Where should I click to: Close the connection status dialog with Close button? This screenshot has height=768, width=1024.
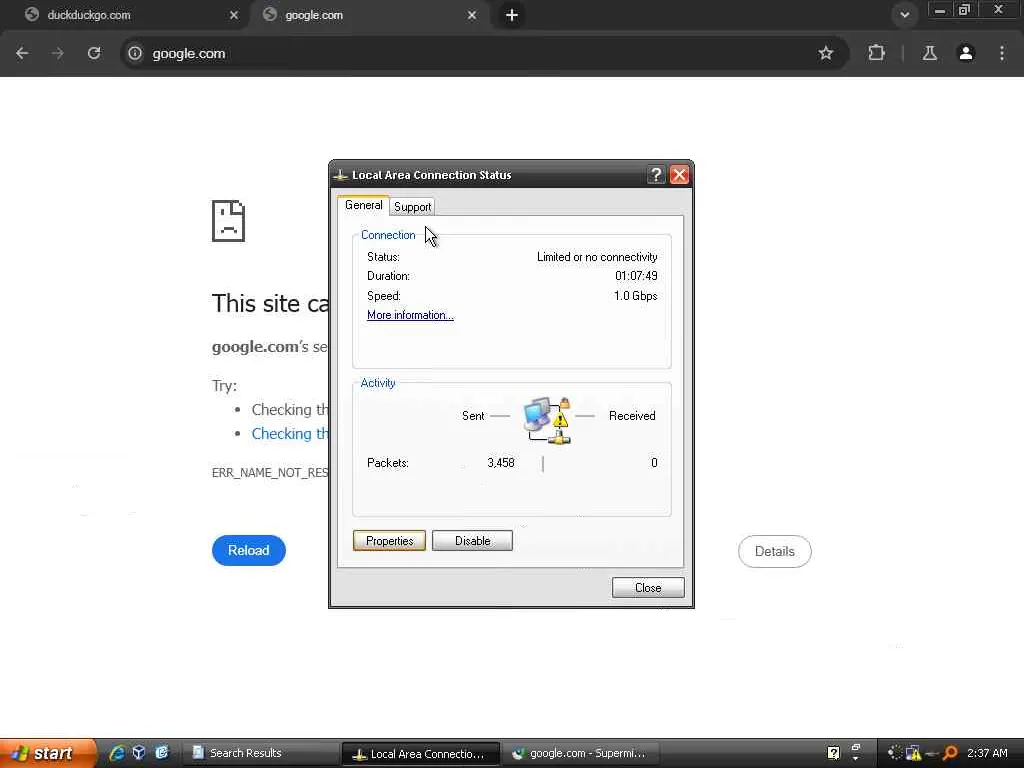[648, 588]
